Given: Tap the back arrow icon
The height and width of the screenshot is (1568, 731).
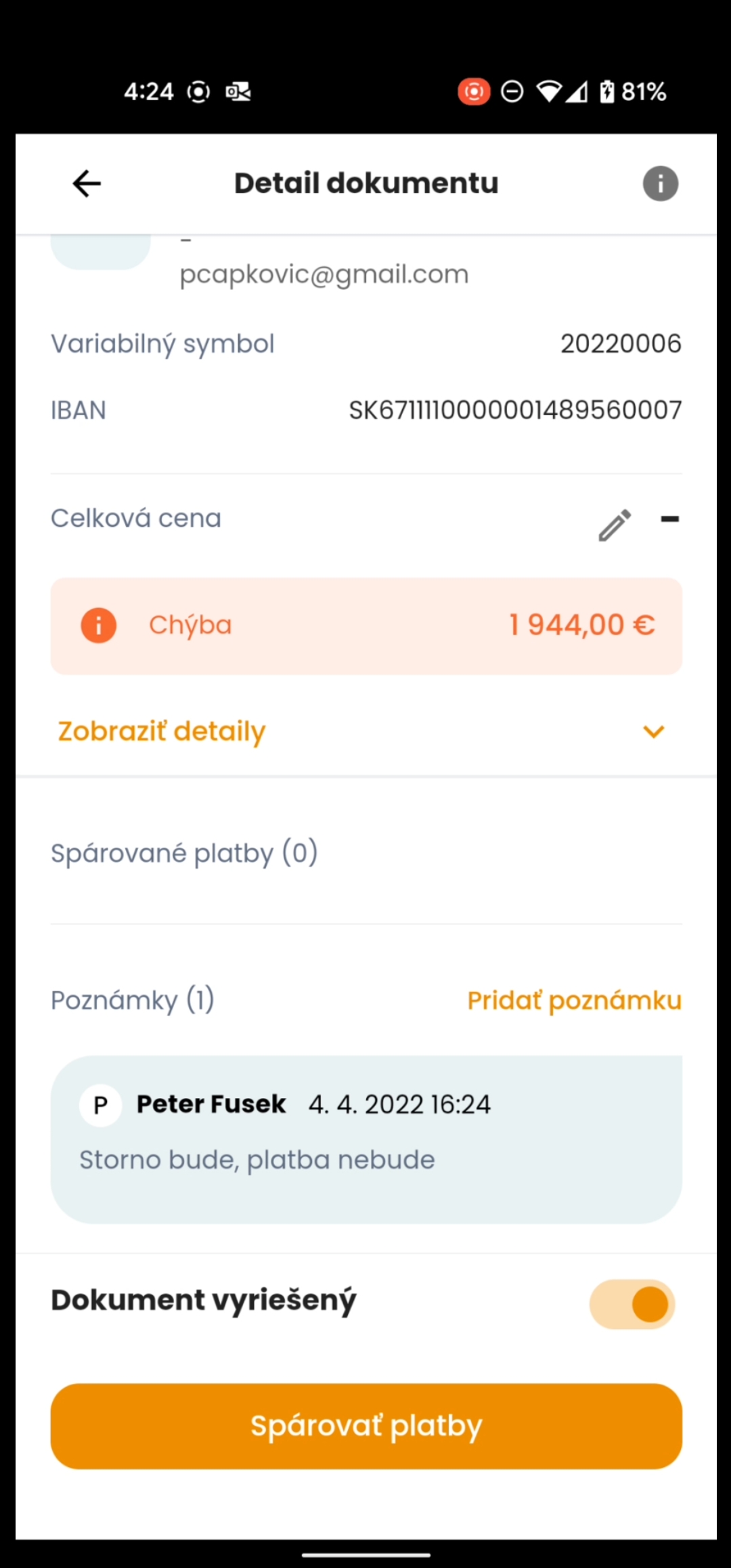Looking at the screenshot, I should (87, 183).
